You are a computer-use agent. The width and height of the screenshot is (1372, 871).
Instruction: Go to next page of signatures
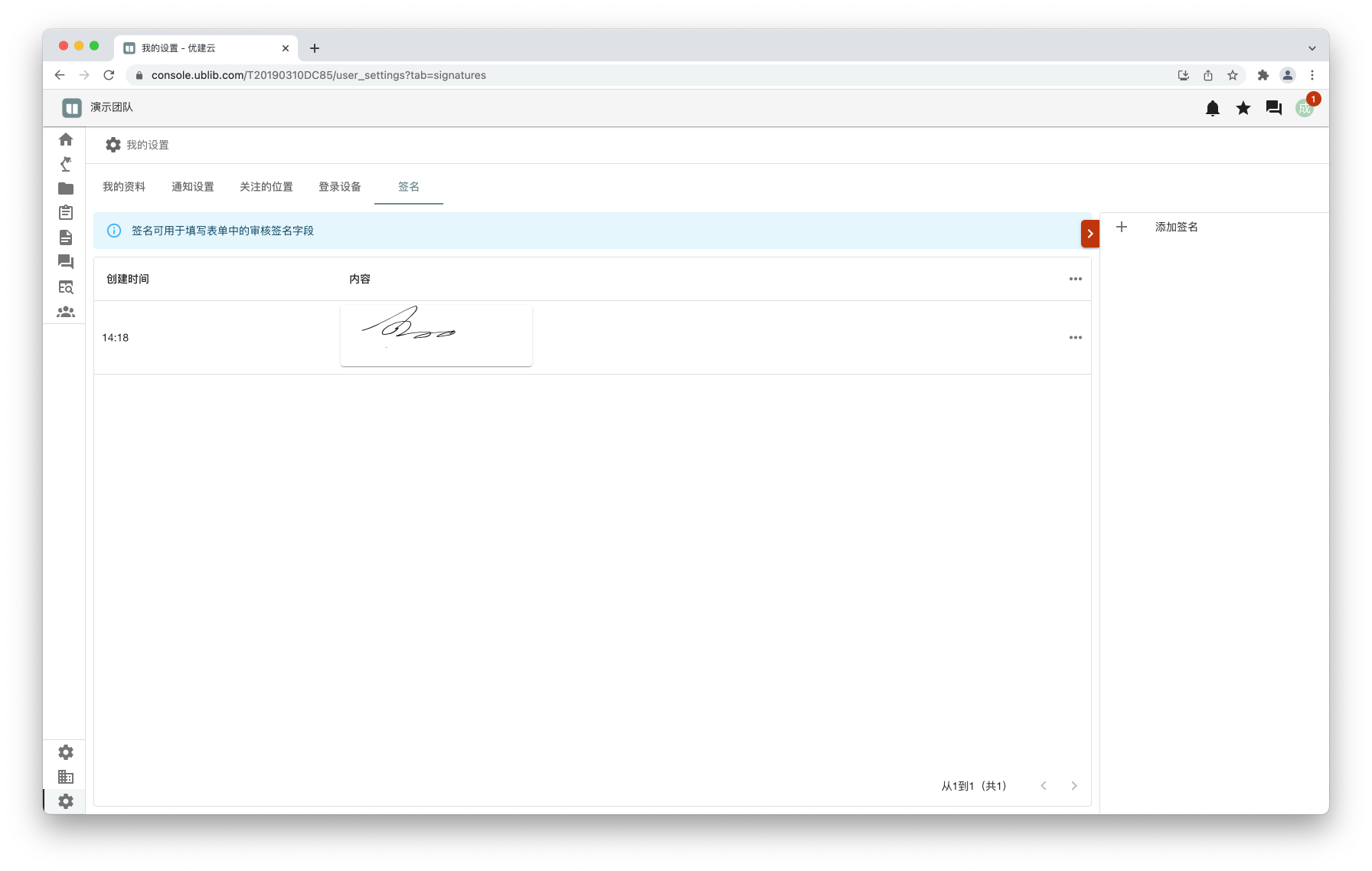tap(1073, 786)
